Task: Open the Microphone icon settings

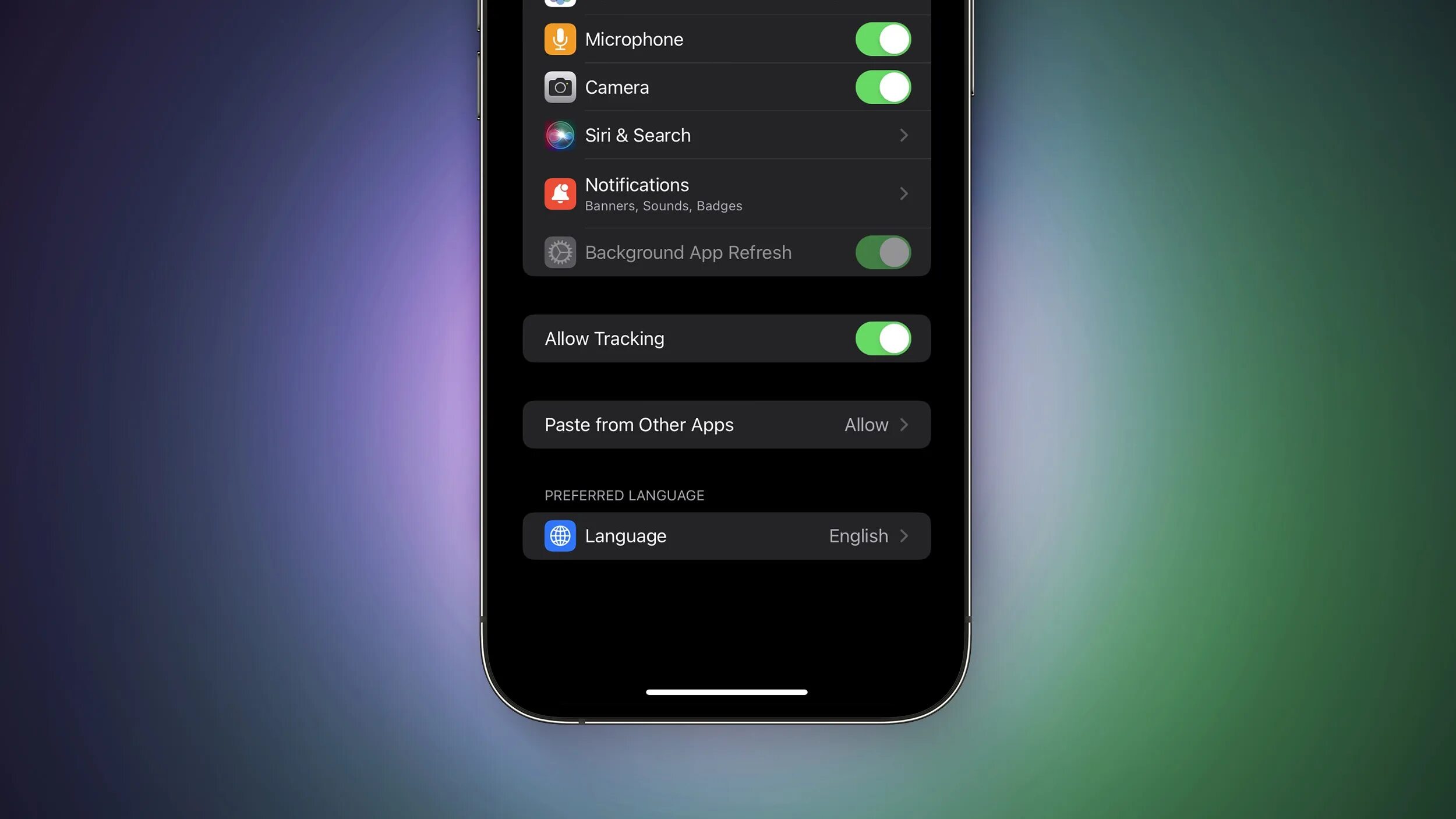Action: [560, 39]
